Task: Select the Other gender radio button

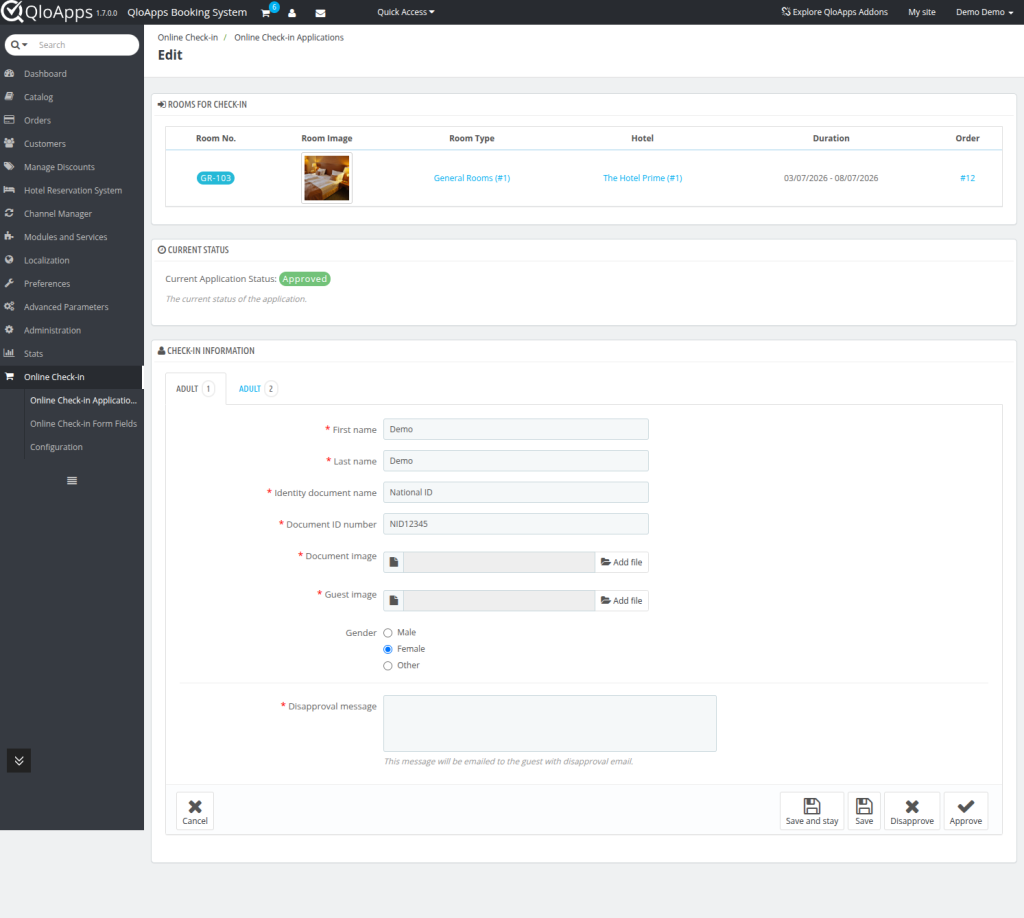Action: pos(388,665)
